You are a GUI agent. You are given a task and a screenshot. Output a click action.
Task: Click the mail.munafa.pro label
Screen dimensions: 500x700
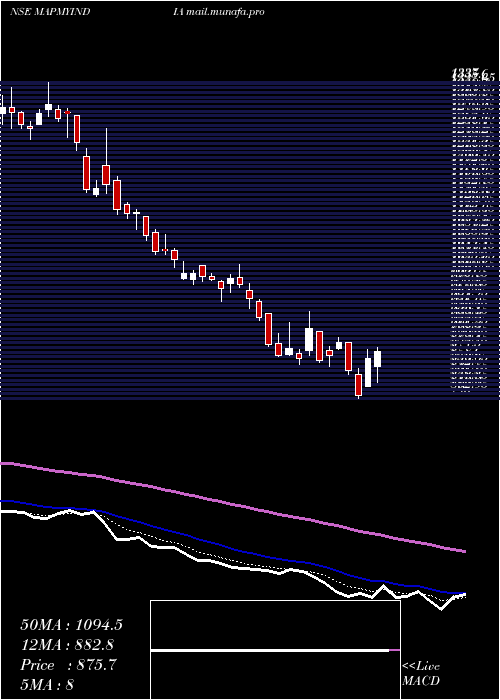[225, 12]
